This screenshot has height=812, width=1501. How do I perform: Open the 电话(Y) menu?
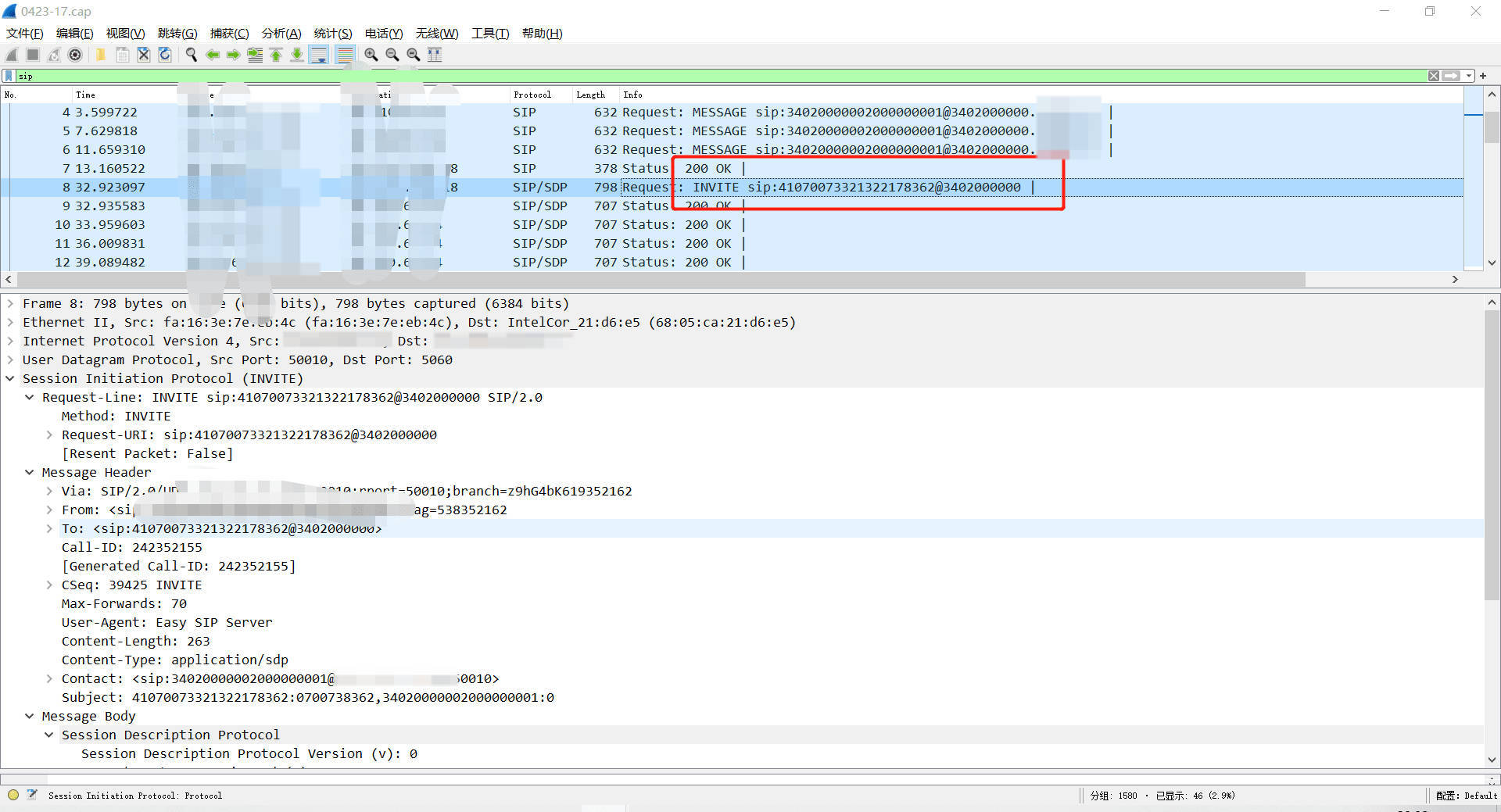(384, 34)
